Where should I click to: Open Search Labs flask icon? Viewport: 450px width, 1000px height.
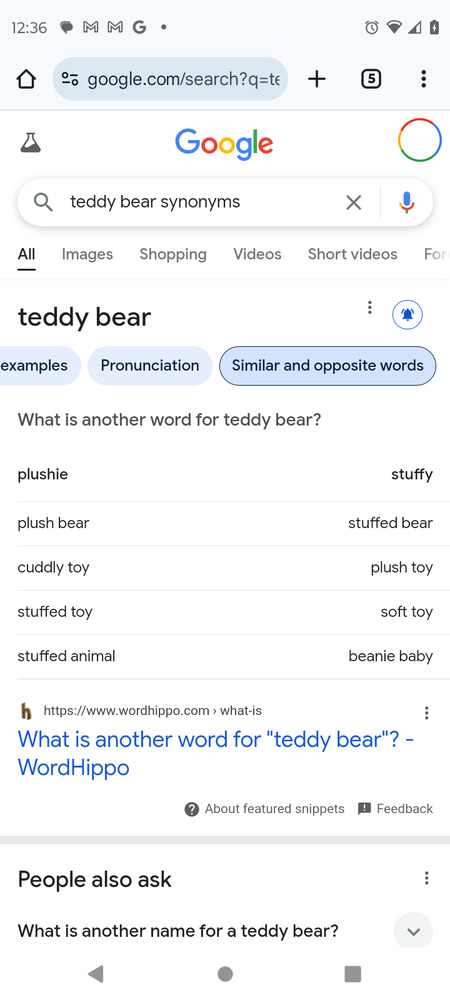pos(30,142)
